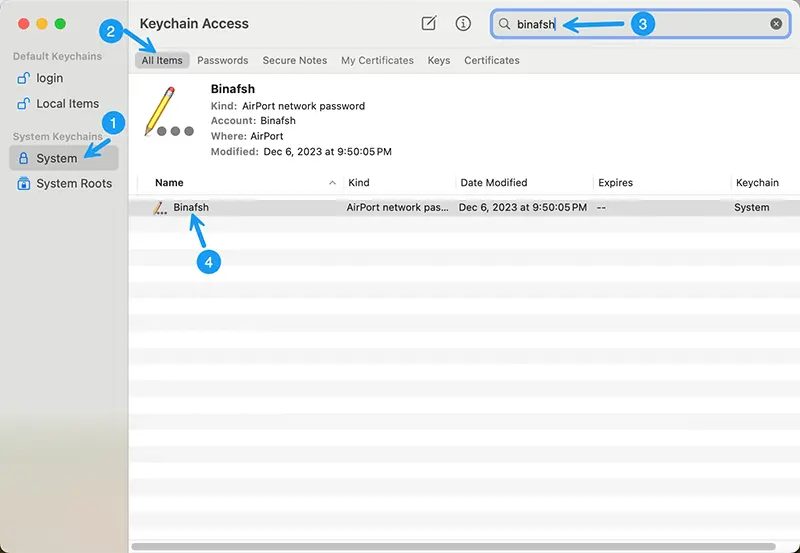Select the Keys tab
Image resolution: width=800 pixels, height=553 pixels.
(439, 60)
